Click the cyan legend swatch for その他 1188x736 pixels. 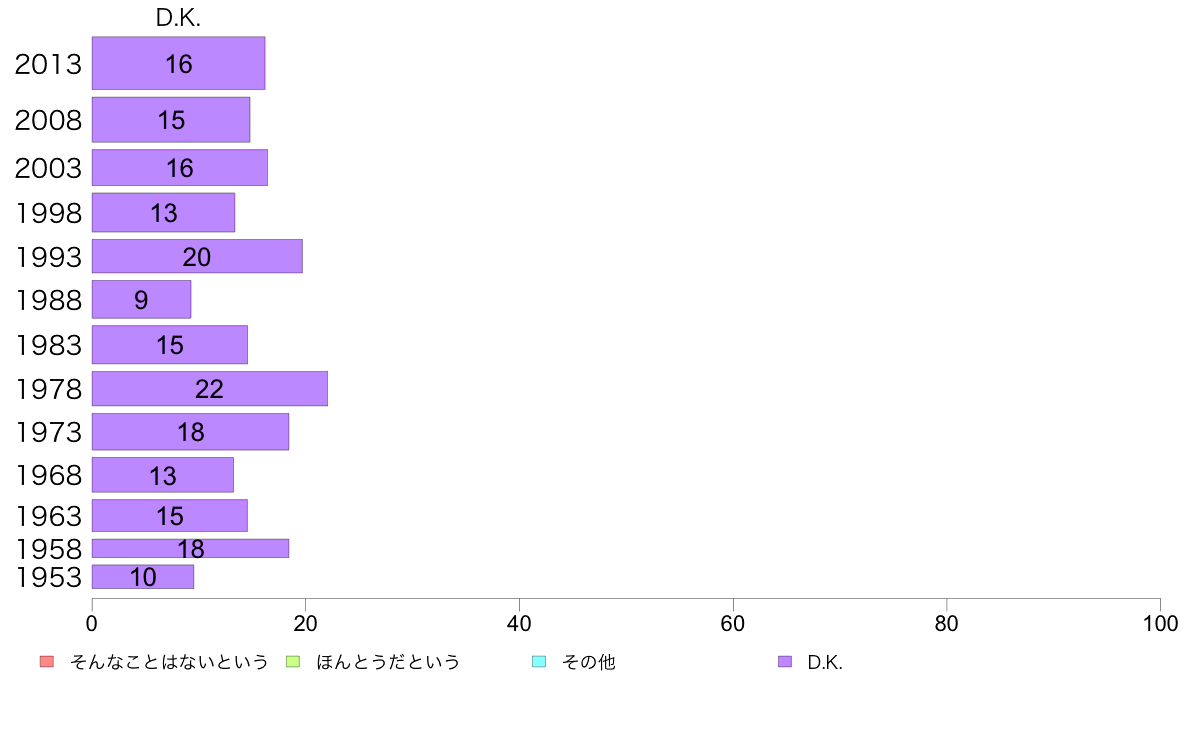[539, 662]
